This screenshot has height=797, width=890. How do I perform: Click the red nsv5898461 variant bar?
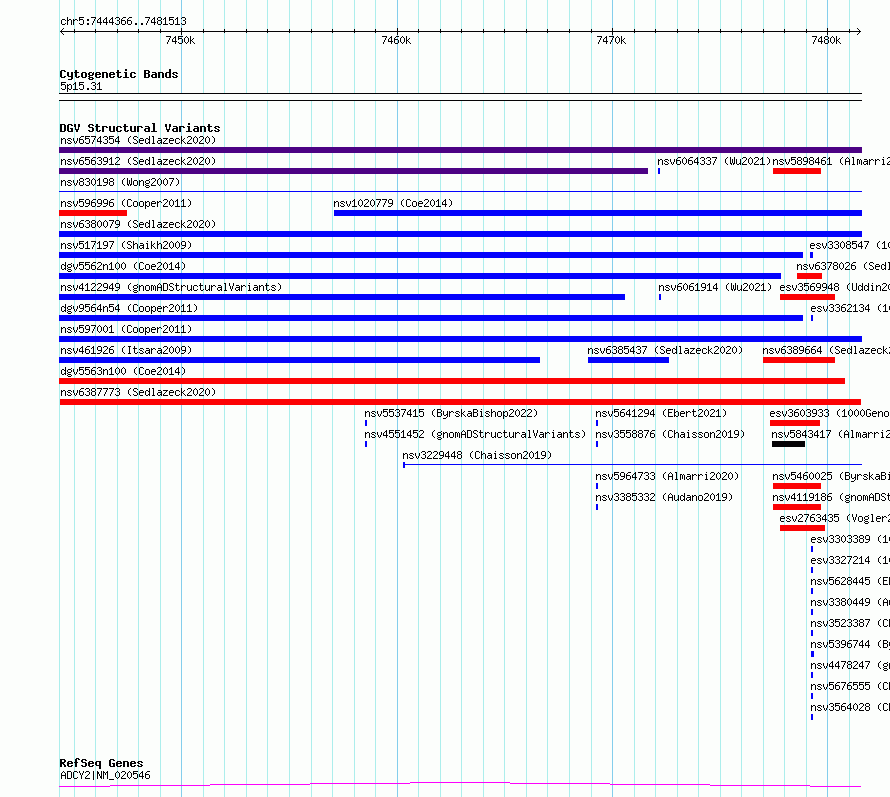point(797,171)
